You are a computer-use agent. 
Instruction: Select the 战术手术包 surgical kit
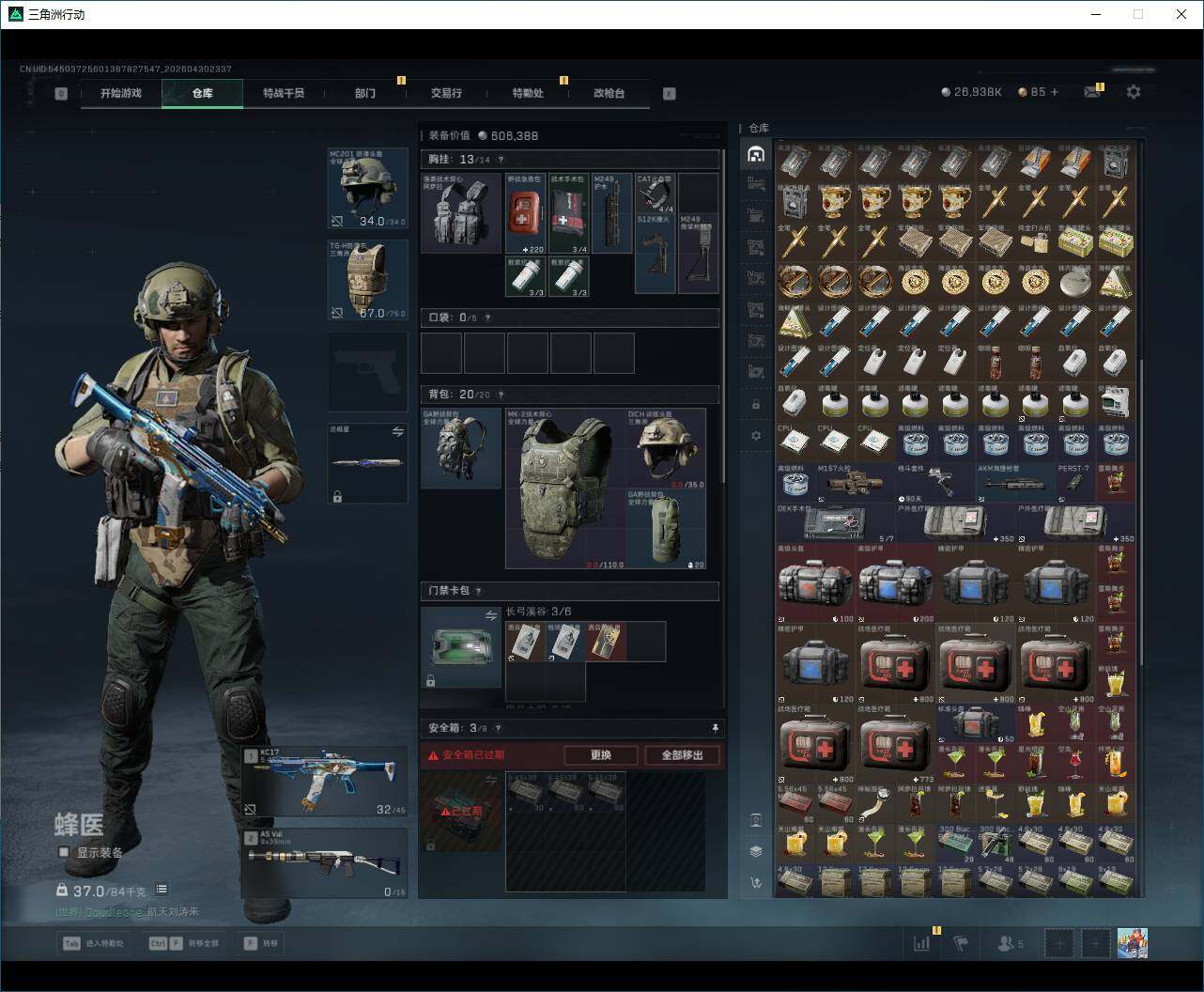(569, 214)
